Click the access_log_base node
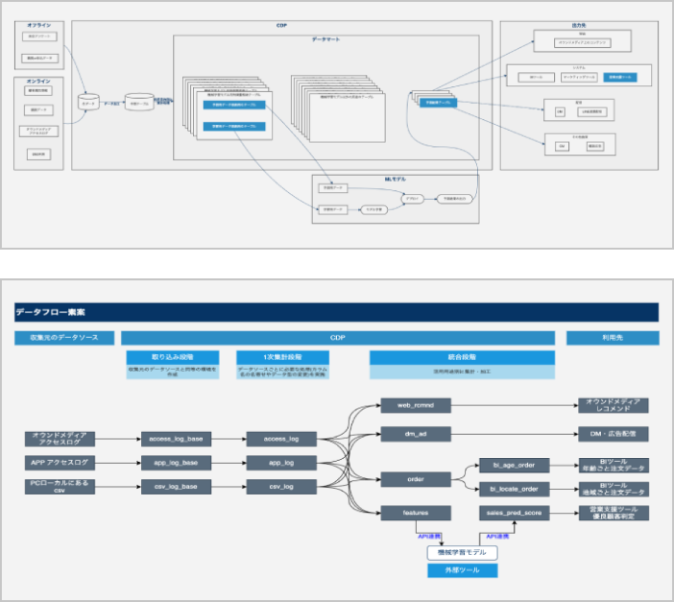Image resolution: width=674 pixels, height=602 pixels. click(175, 438)
